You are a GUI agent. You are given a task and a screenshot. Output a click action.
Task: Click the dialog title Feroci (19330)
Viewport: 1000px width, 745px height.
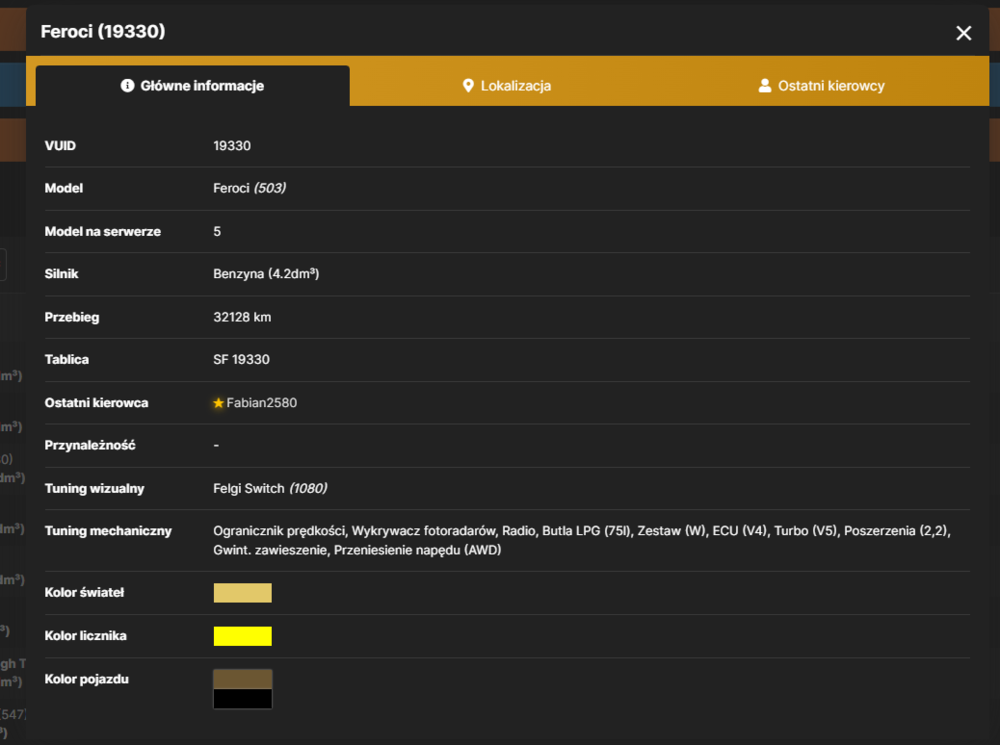click(x=103, y=31)
